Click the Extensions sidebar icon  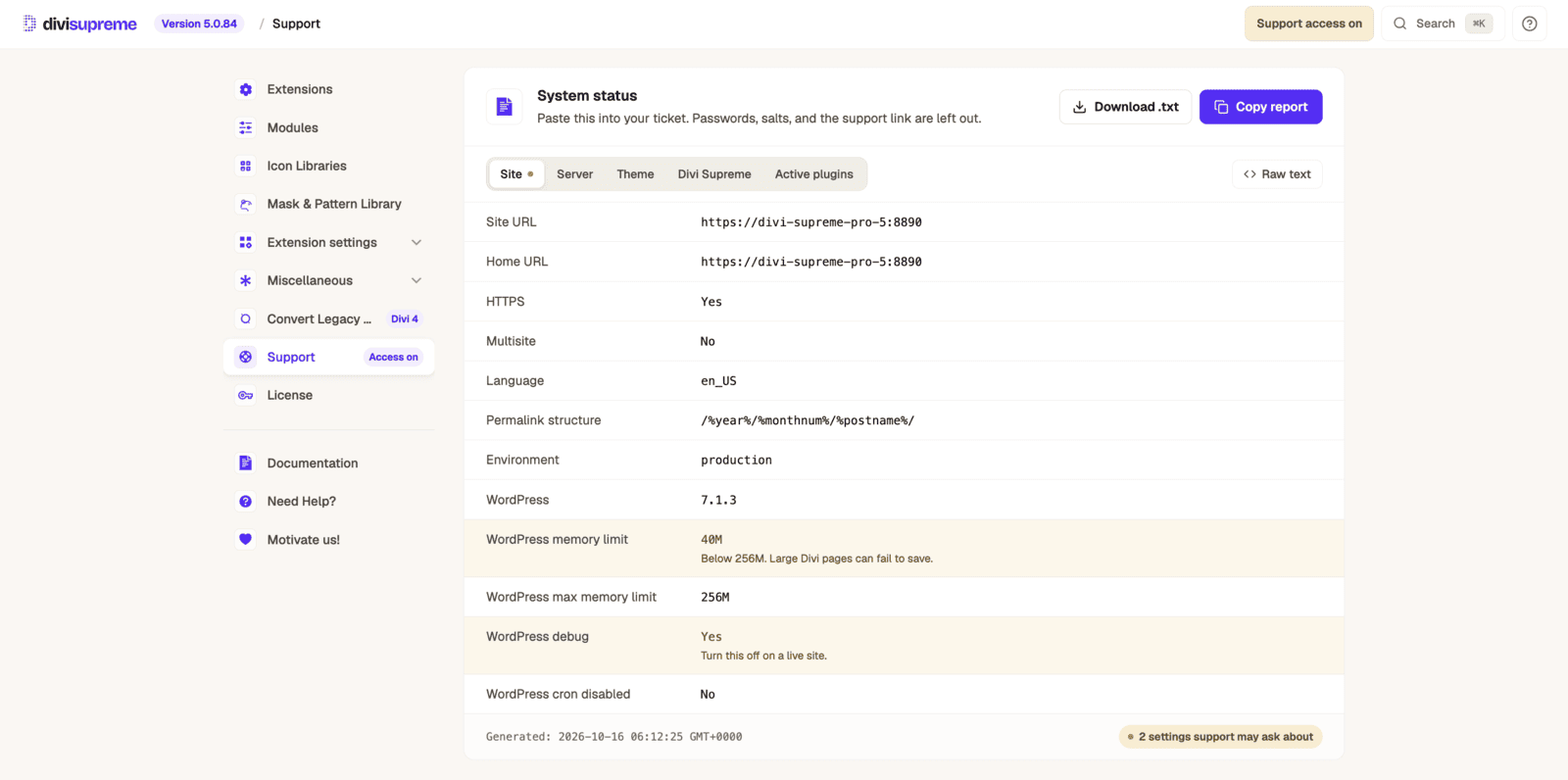tap(245, 89)
